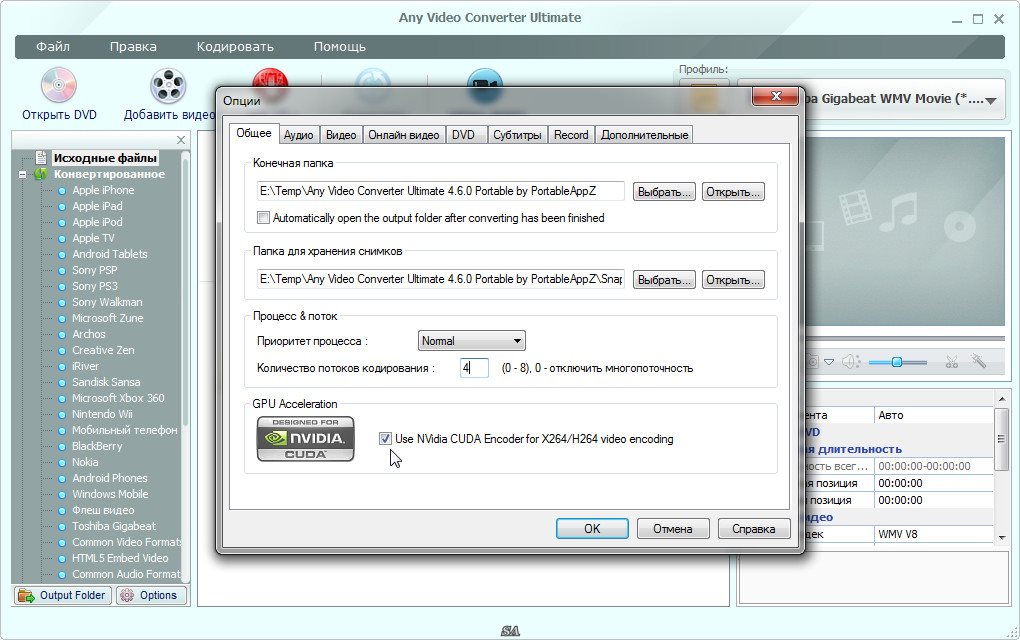Switch to the Видео tab
This screenshot has width=1020, height=640.
point(341,135)
